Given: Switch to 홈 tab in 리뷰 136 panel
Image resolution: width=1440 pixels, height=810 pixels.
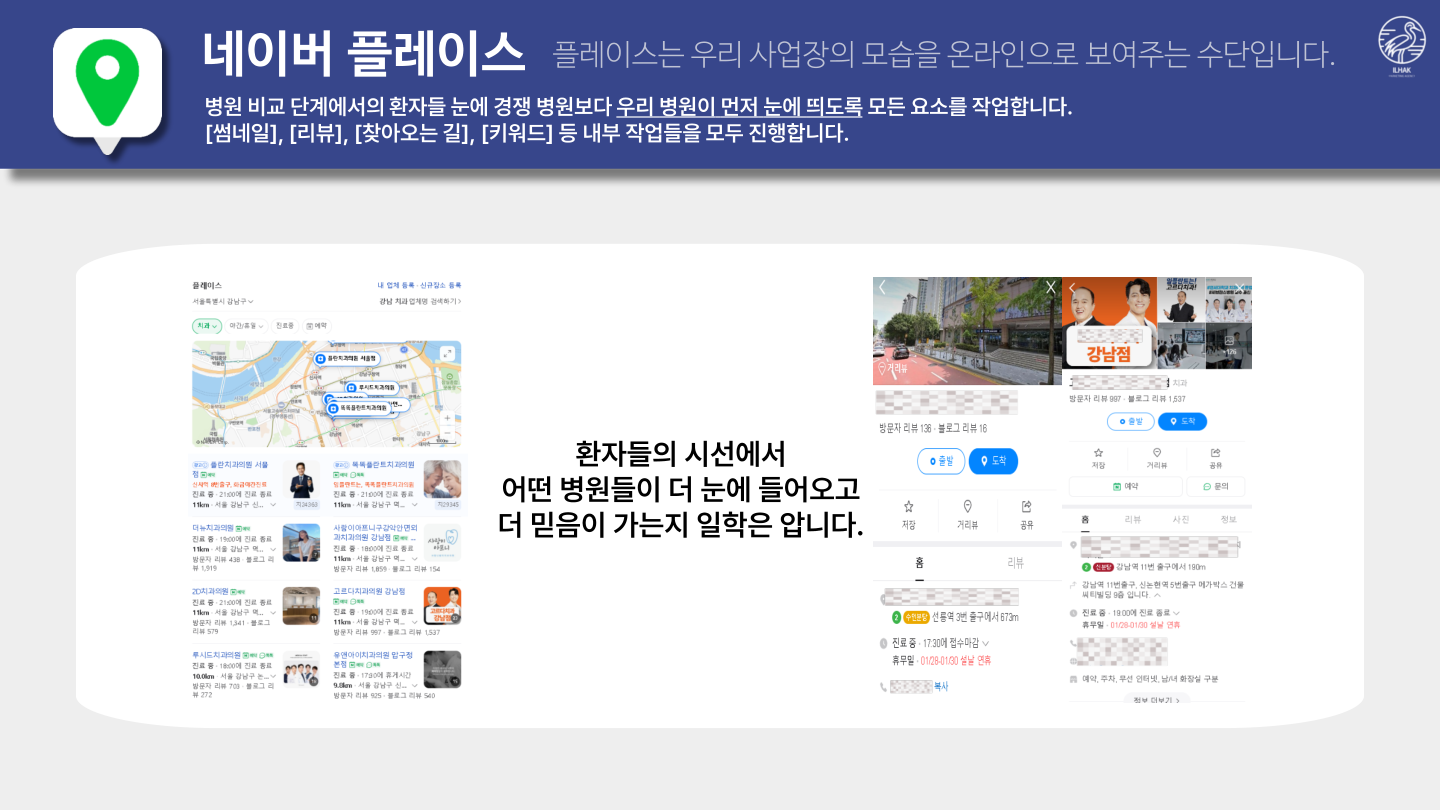Looking at the screenshot, I should [919, 563].
